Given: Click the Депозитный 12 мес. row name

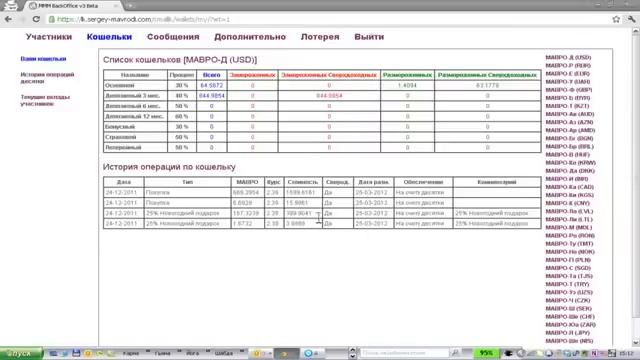Looking at the screenshot, I should [x=134, y=116].
